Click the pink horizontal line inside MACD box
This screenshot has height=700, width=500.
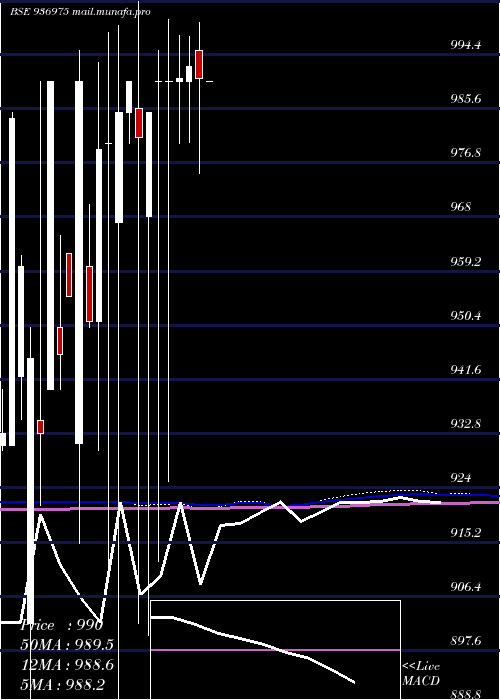click(x=275, y=650)
